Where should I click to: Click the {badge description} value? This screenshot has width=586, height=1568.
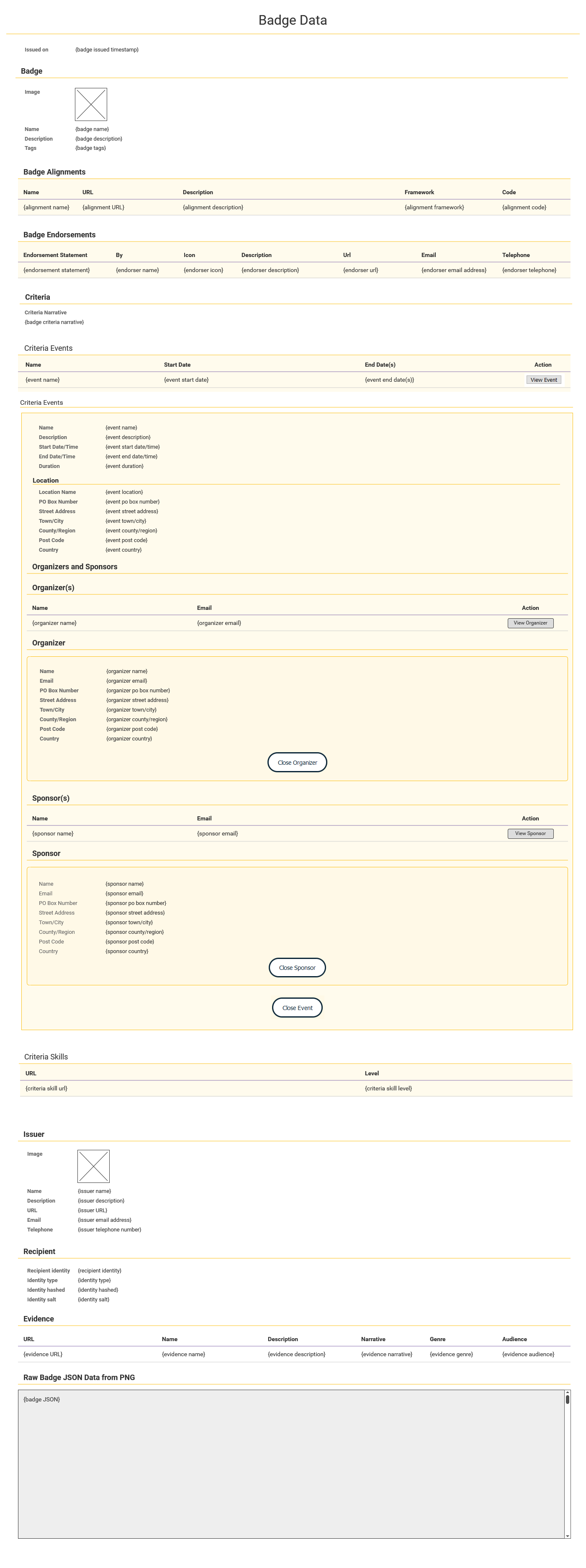(x=99, y=139)
